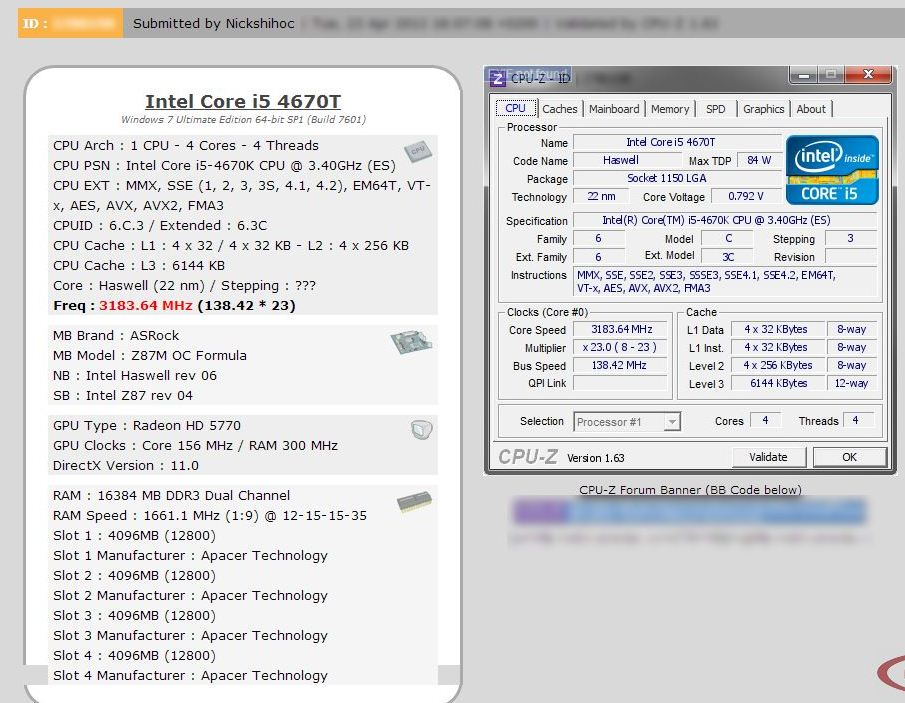Click the Core Speed value 3183.64 MHz
The height and width of the screenshot is (703, 905).
[x=621, y=330]
